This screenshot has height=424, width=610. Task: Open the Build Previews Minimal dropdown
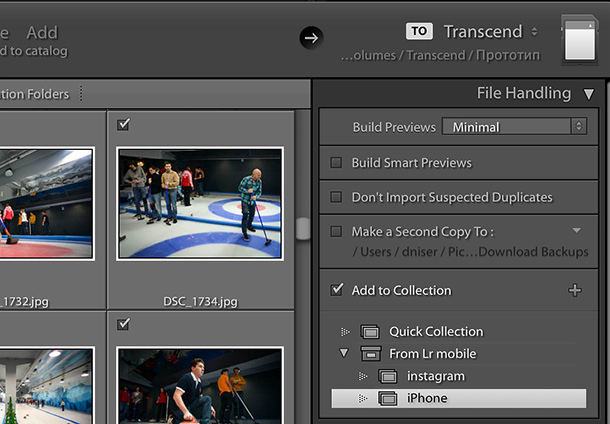tap(514, 126)
